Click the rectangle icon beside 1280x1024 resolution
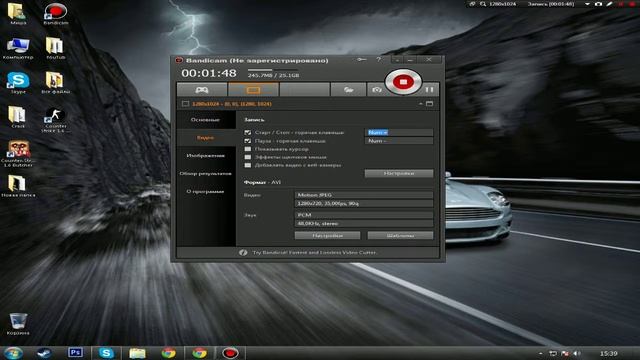640x360 pixels. 185,104
